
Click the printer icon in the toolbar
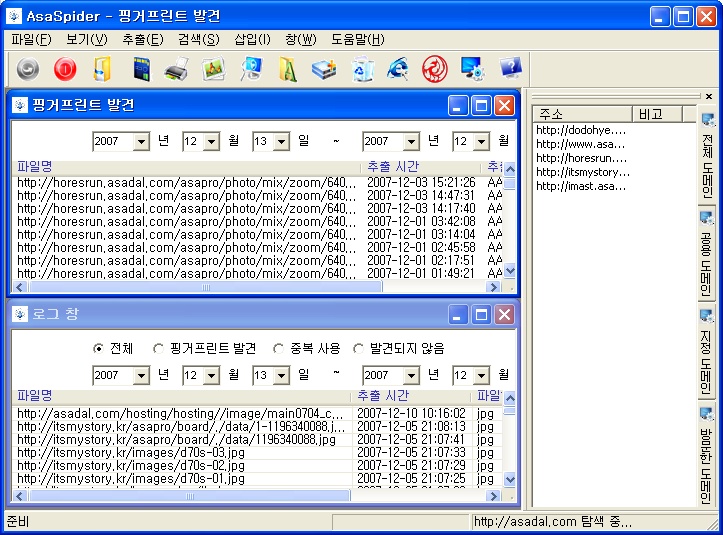point(176,70)
